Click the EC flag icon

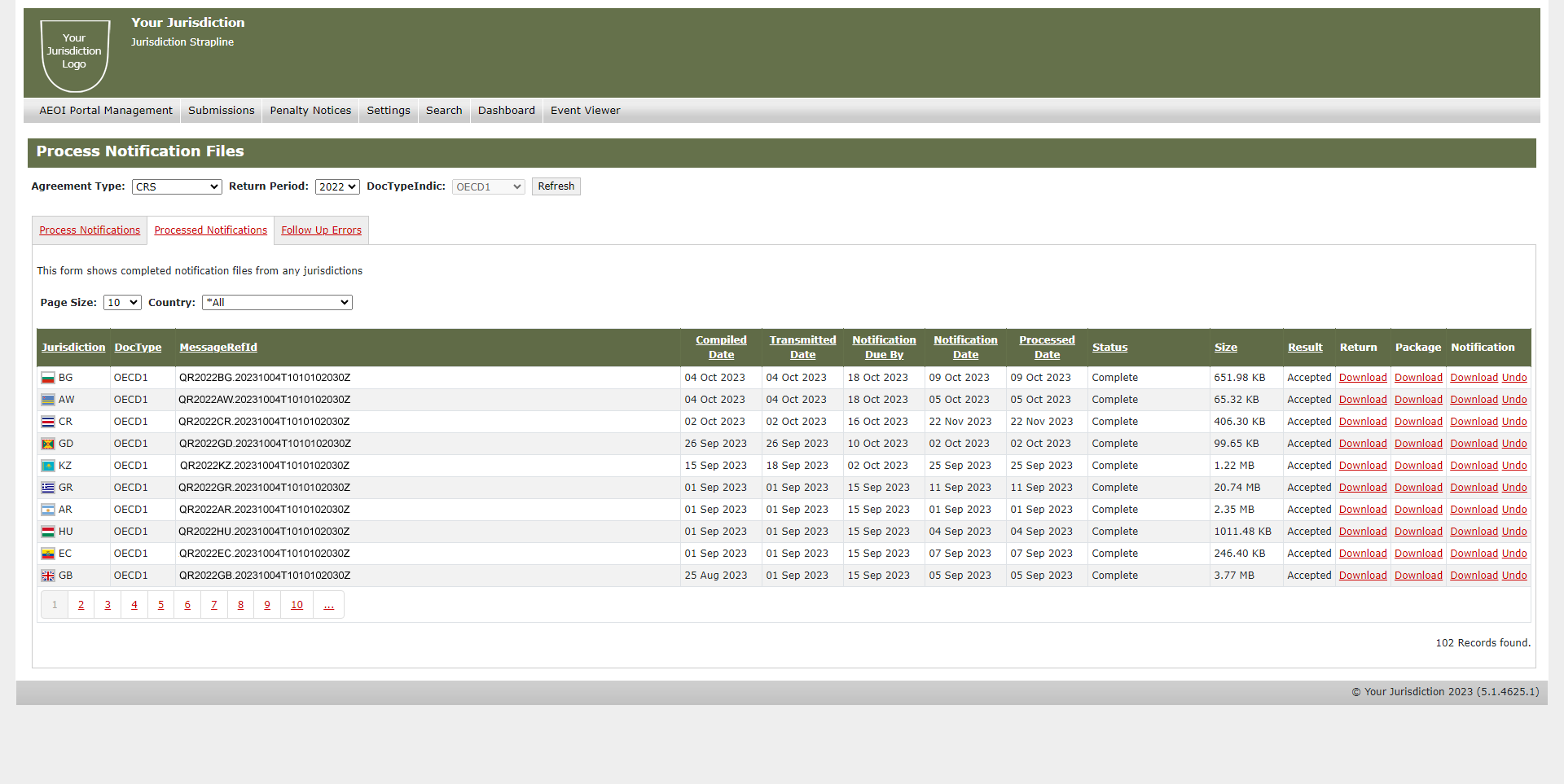(x=48, y=554)
